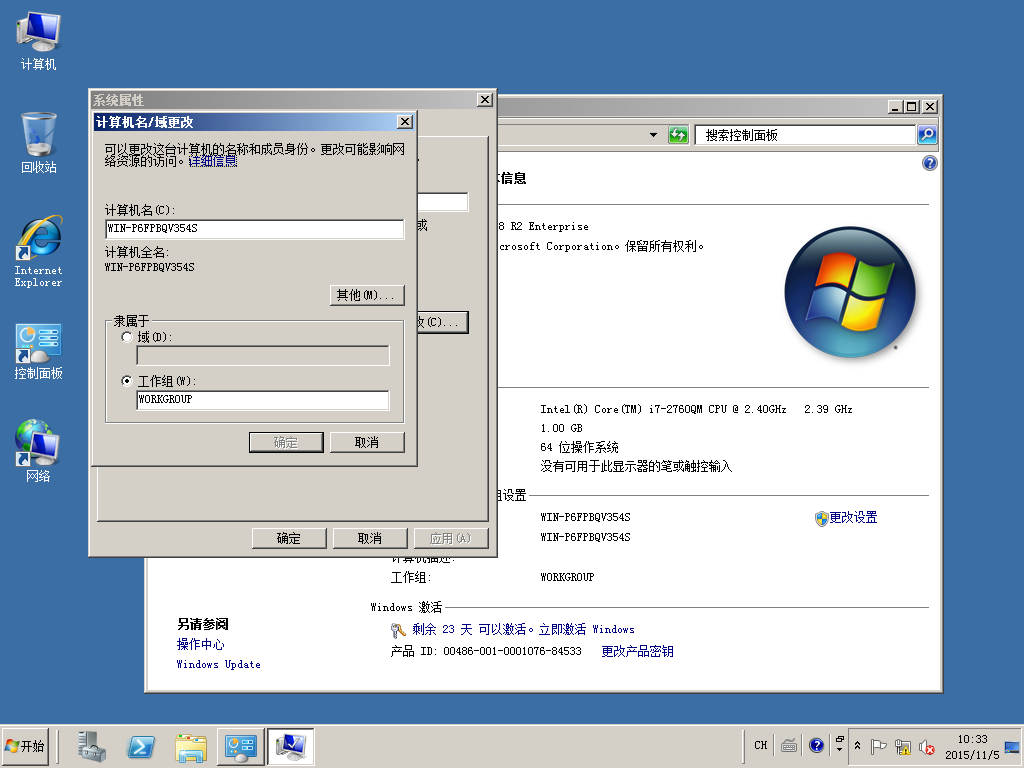Screen dimensions: 1024x768
Task: Click the muted volume tray icon
Action: (926, 746)
